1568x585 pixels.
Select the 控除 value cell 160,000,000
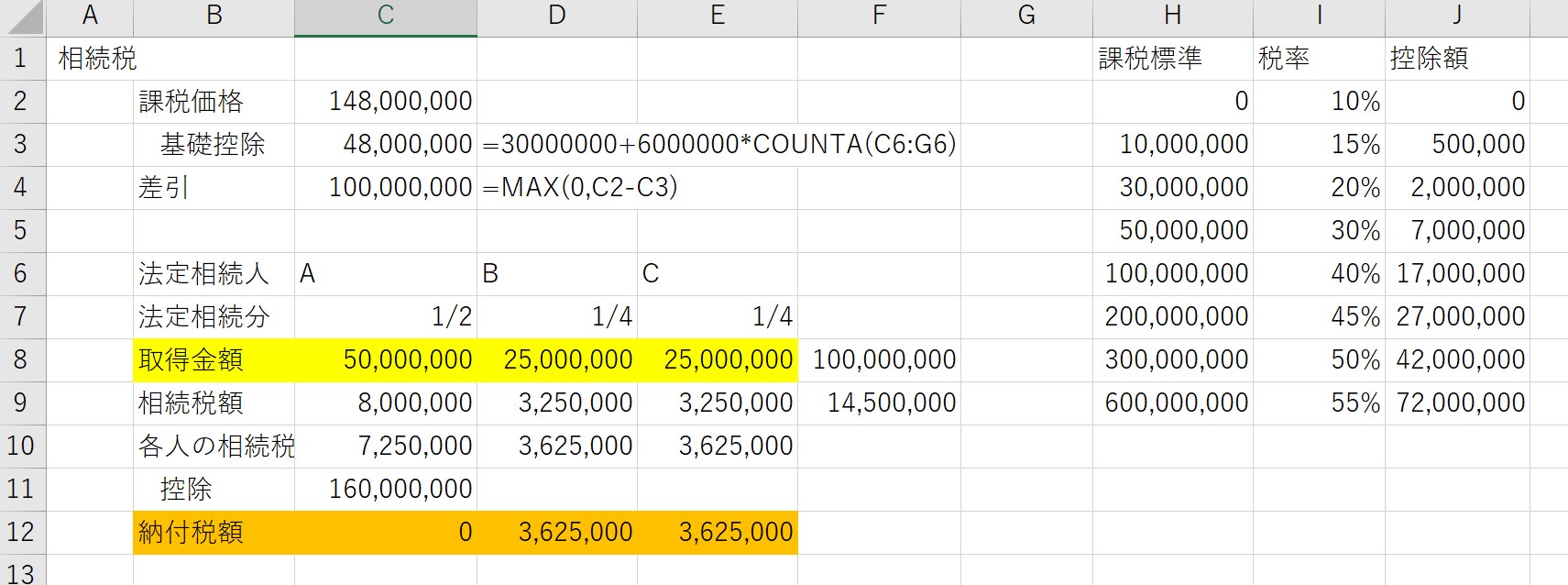(x=386, y=489)
